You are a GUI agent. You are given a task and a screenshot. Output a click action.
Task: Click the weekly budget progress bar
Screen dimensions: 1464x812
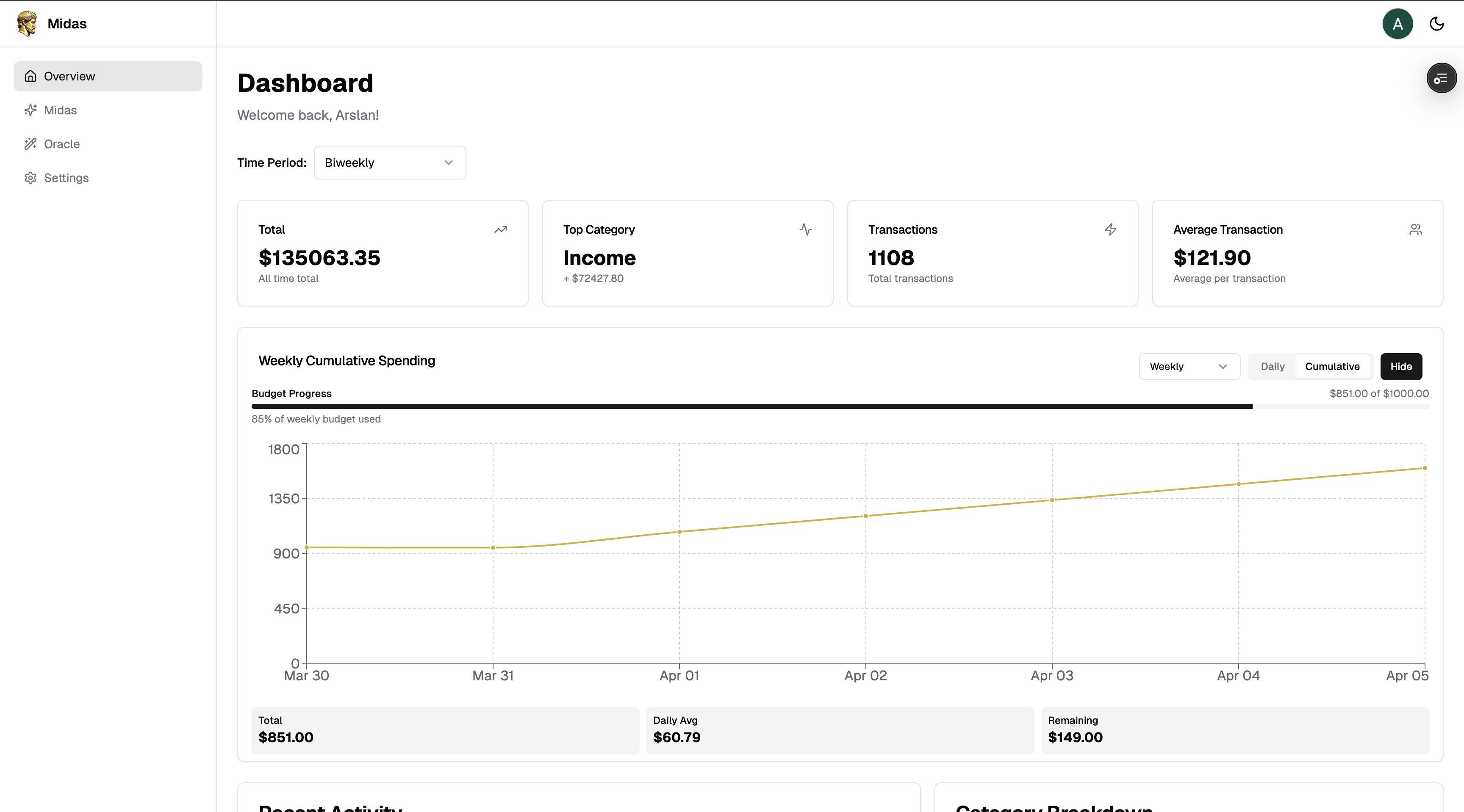(840, 406)
